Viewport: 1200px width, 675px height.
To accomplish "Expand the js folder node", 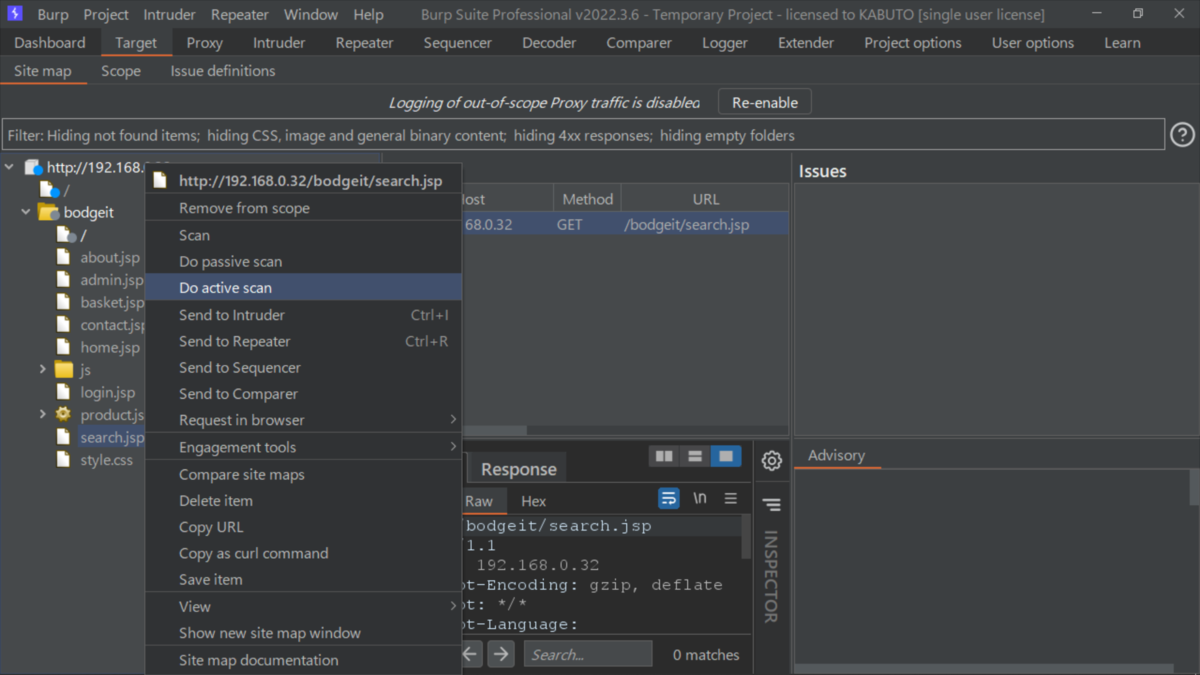I will coord(42,370).
